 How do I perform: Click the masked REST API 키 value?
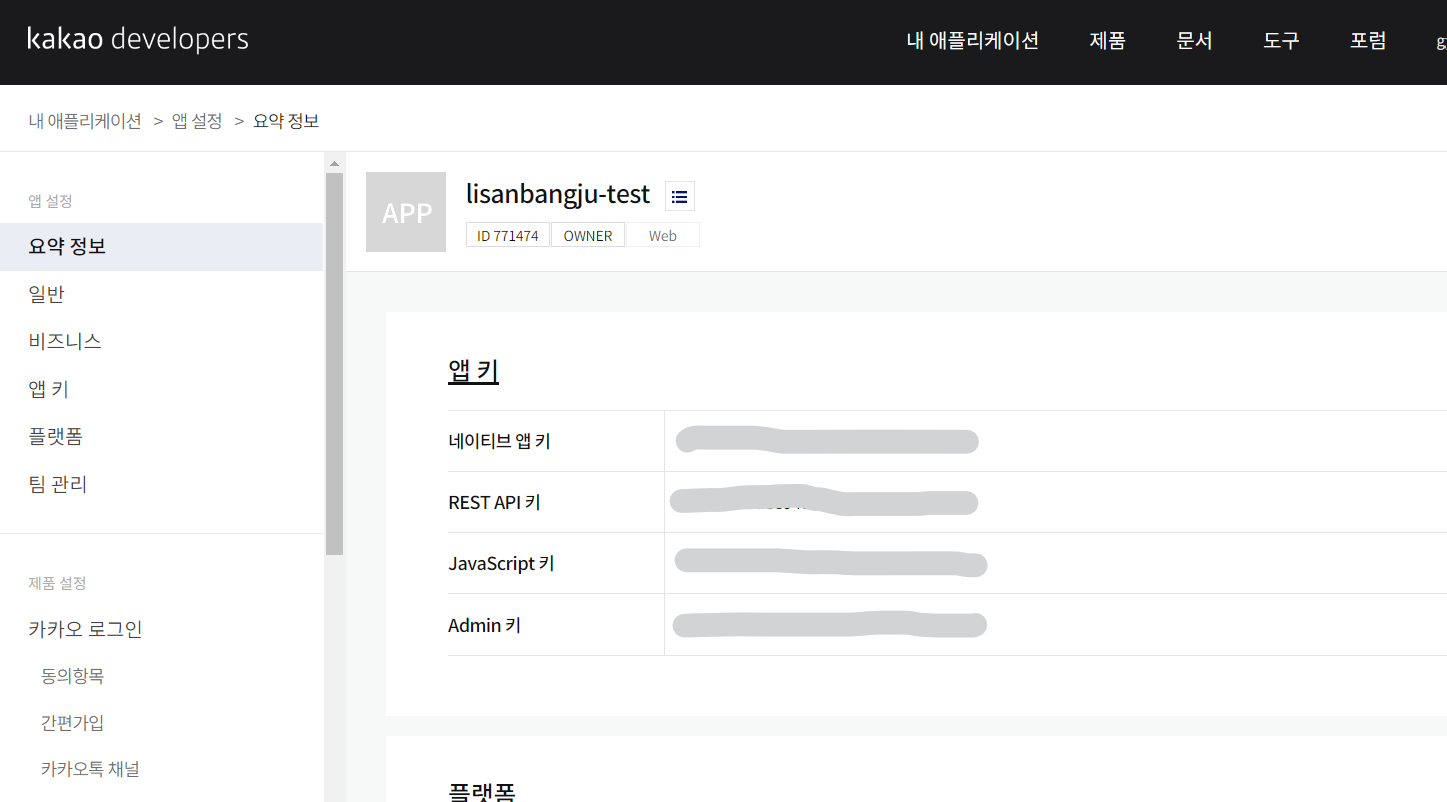pos(823,500)
